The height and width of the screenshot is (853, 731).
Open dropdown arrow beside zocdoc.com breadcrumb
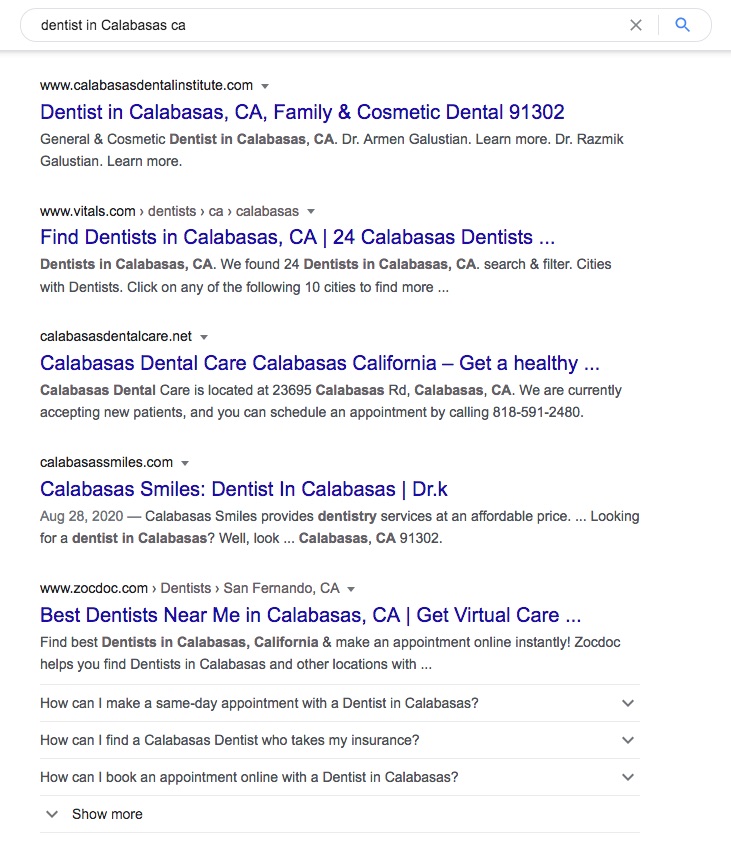point(351,589)
